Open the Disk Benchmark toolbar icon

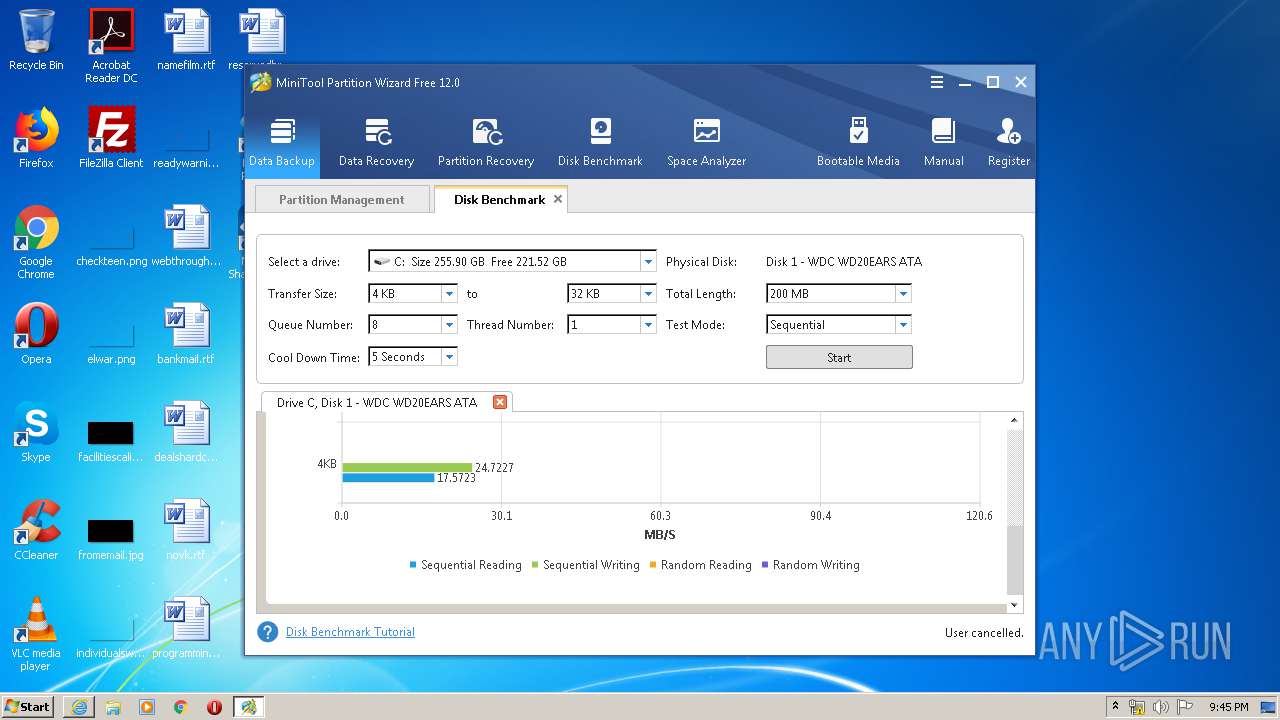point(599,140)
